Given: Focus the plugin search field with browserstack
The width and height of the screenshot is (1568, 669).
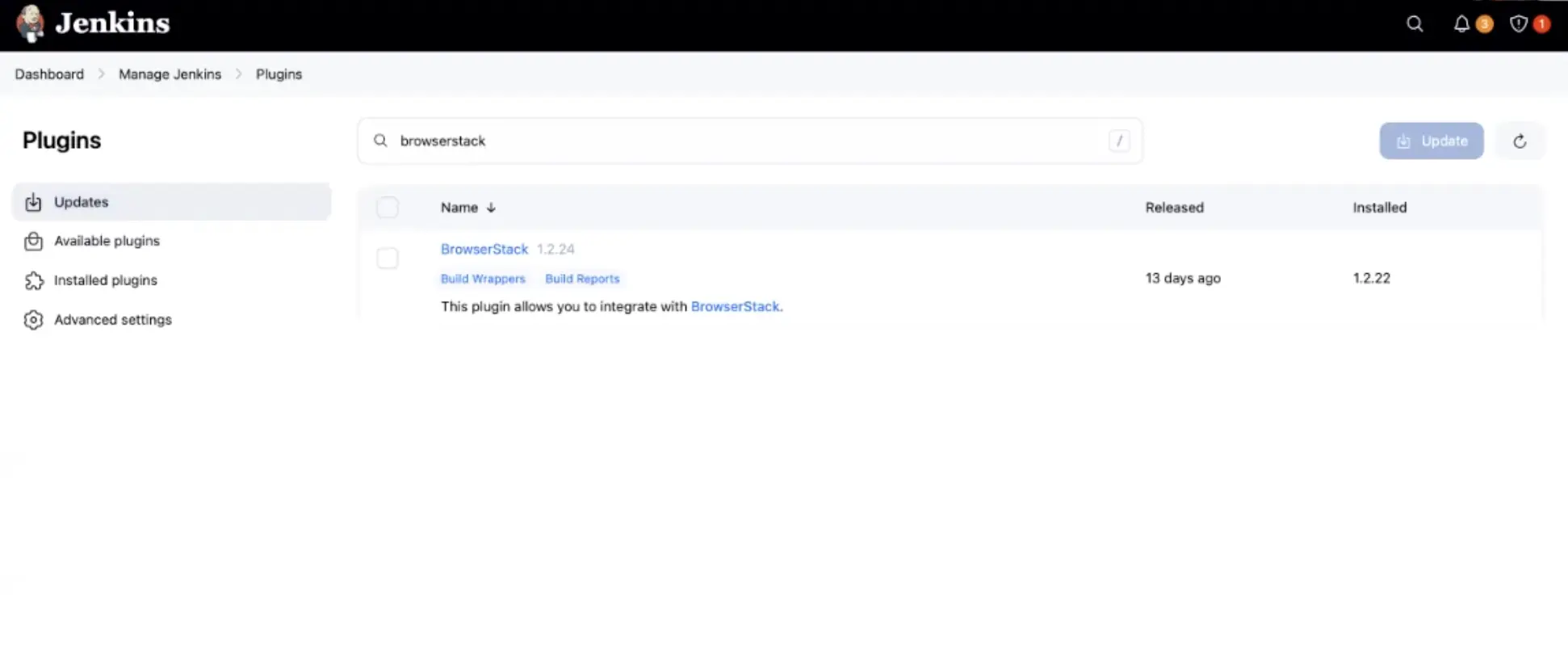Looking at the screenshot, I should [750, 141].
